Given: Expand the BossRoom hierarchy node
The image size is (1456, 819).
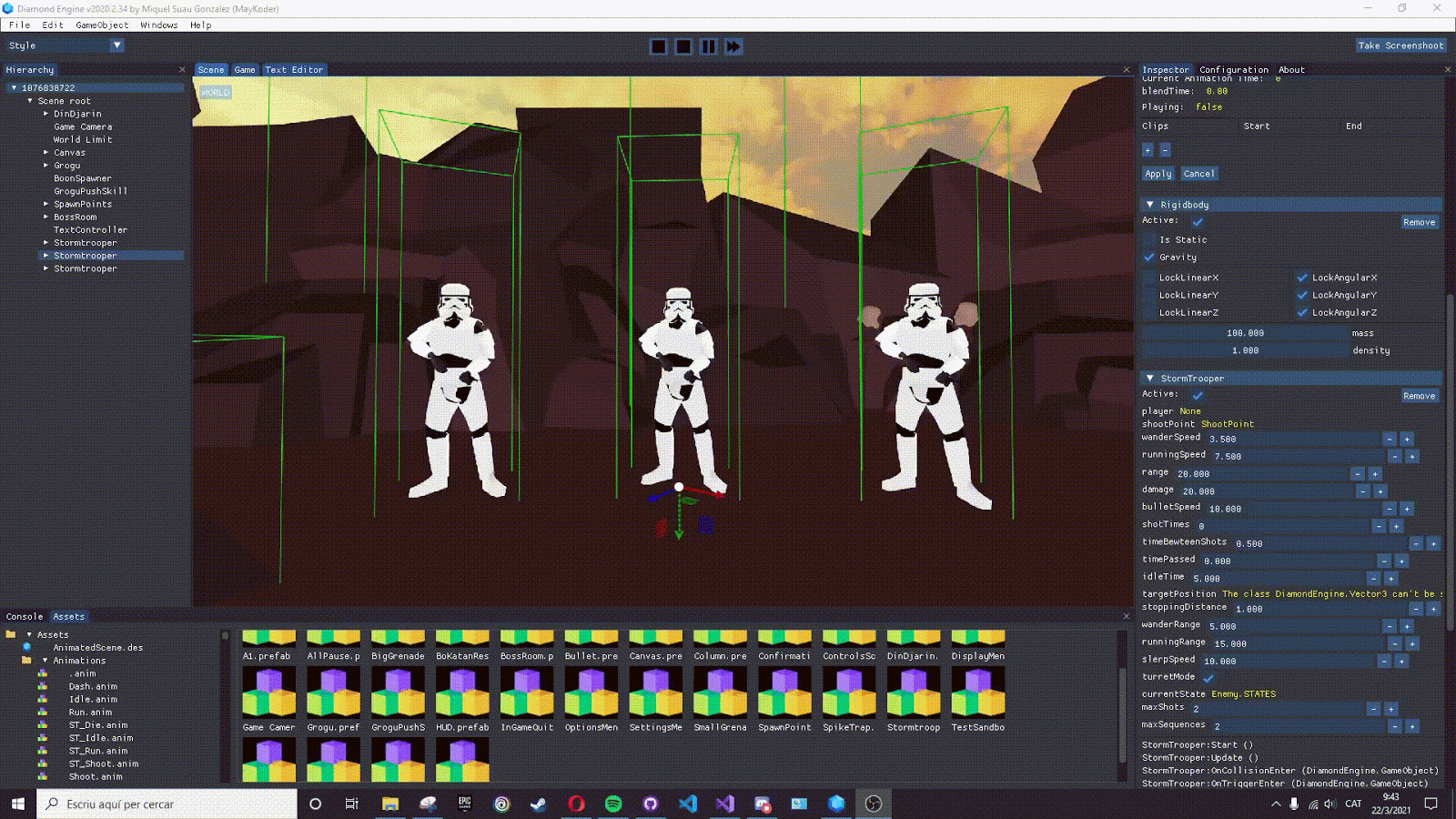Looking at the screenshot, I should pyautogui.click(x=45, y=217).
